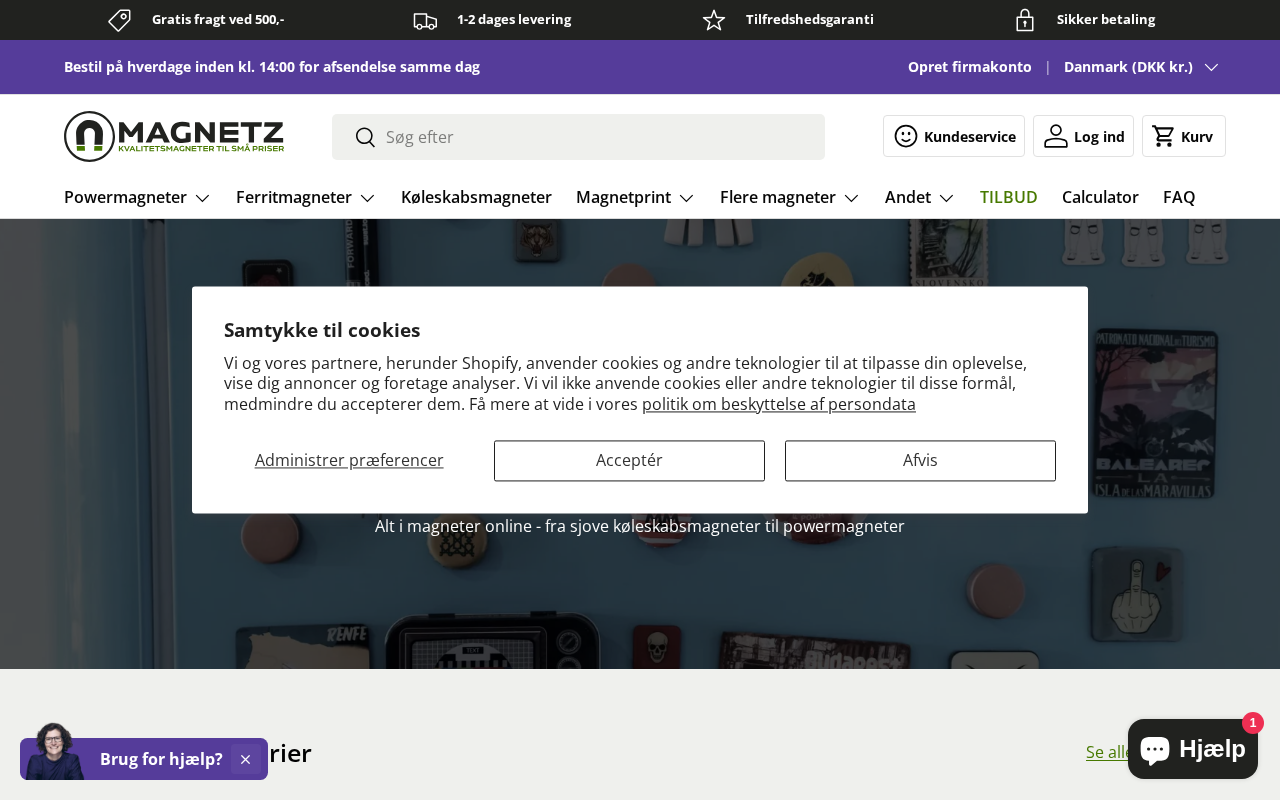
Task: Click the help assistant avatar photo
Action: click(54, 751)
